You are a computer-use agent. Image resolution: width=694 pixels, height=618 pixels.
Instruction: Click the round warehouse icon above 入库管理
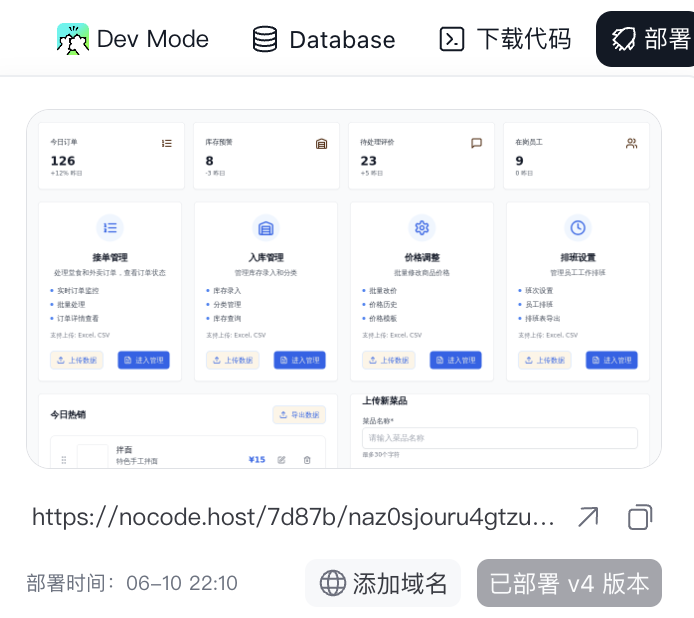pyautogui.click(x=266, y=228)
